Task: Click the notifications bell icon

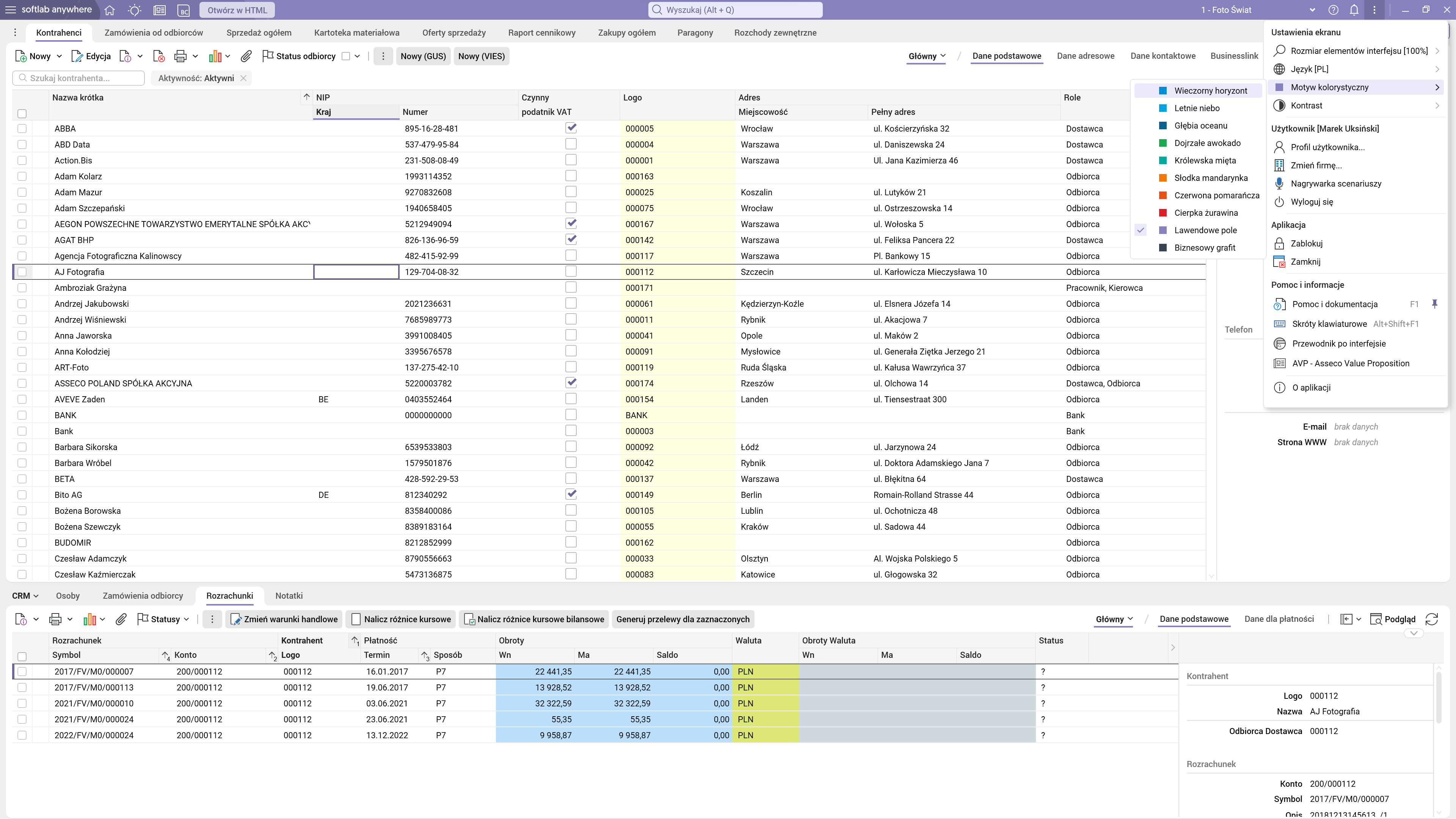Action: point(1354,10)
